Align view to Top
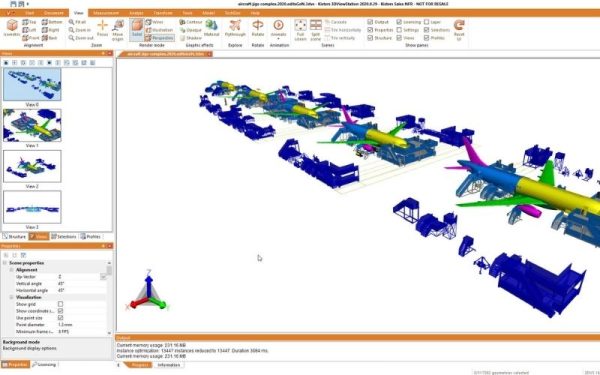Viewport: 600px width, 375px height. click(x=29, y=22)
